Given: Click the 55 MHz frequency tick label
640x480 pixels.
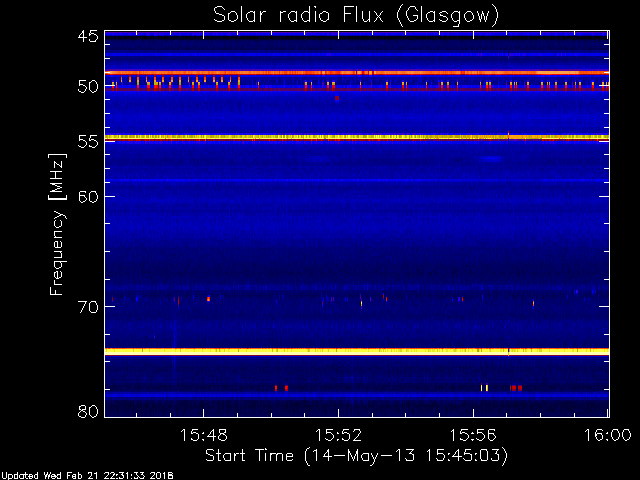Looking at the screenshot, I should [88, 142].
